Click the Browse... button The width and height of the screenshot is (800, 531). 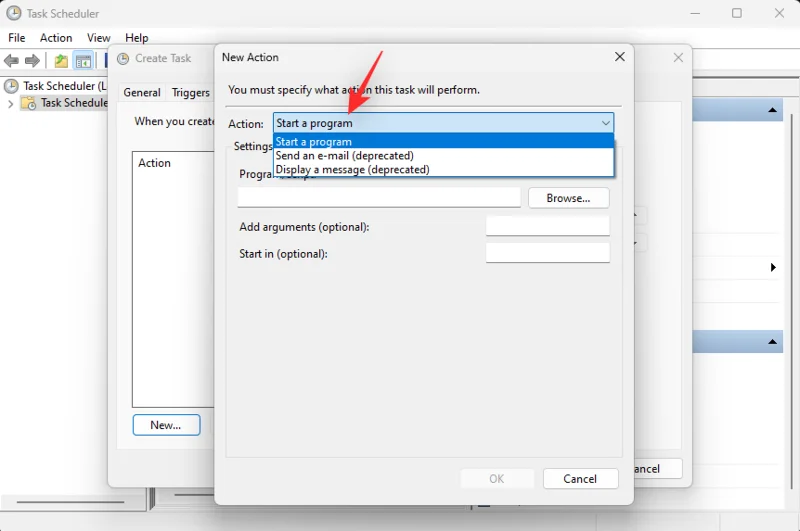tap(568, 198)
